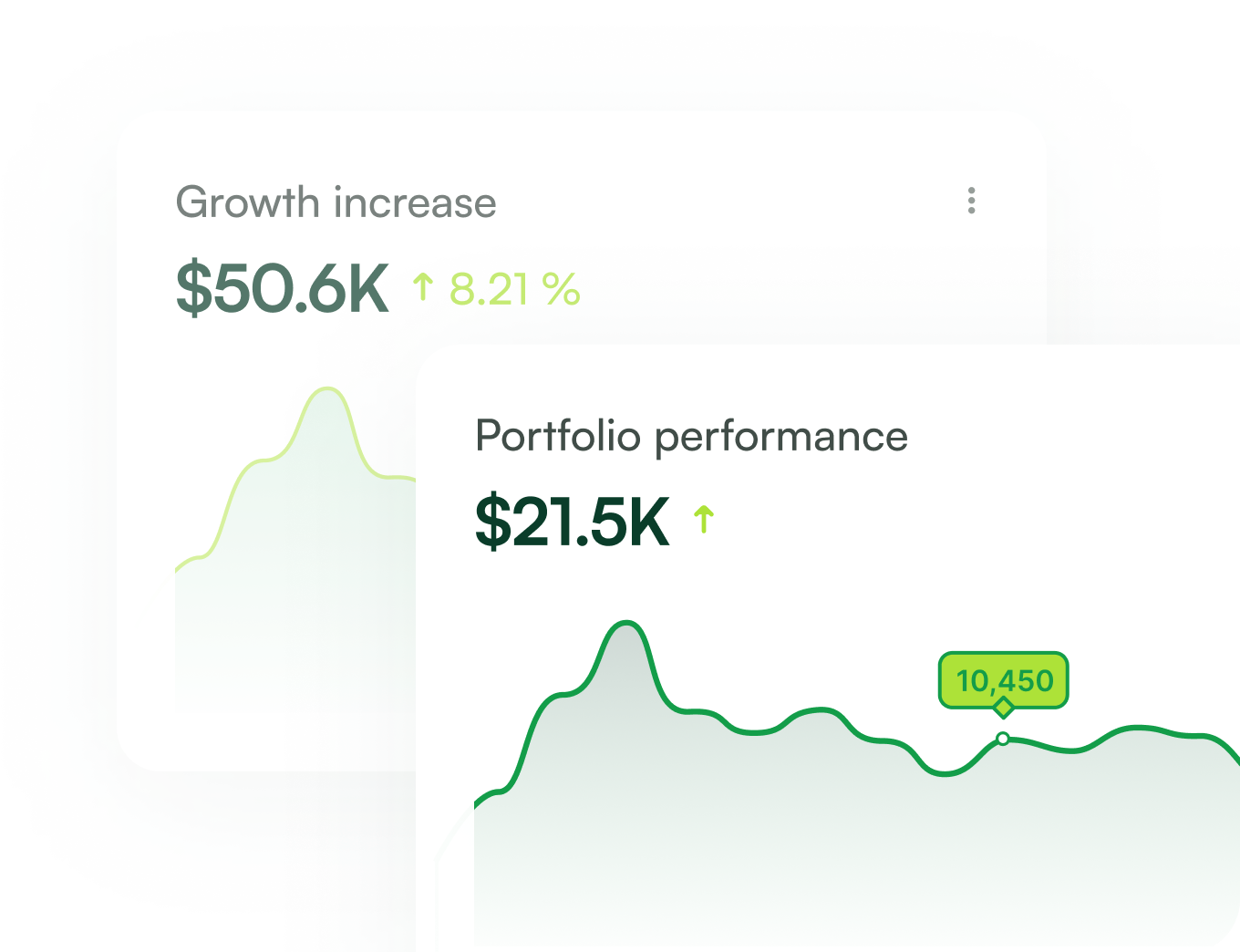The height and width of the screenshot is (952, 1240).
Task: Click the Growth increase heading
Action: [x=336, y=202]
